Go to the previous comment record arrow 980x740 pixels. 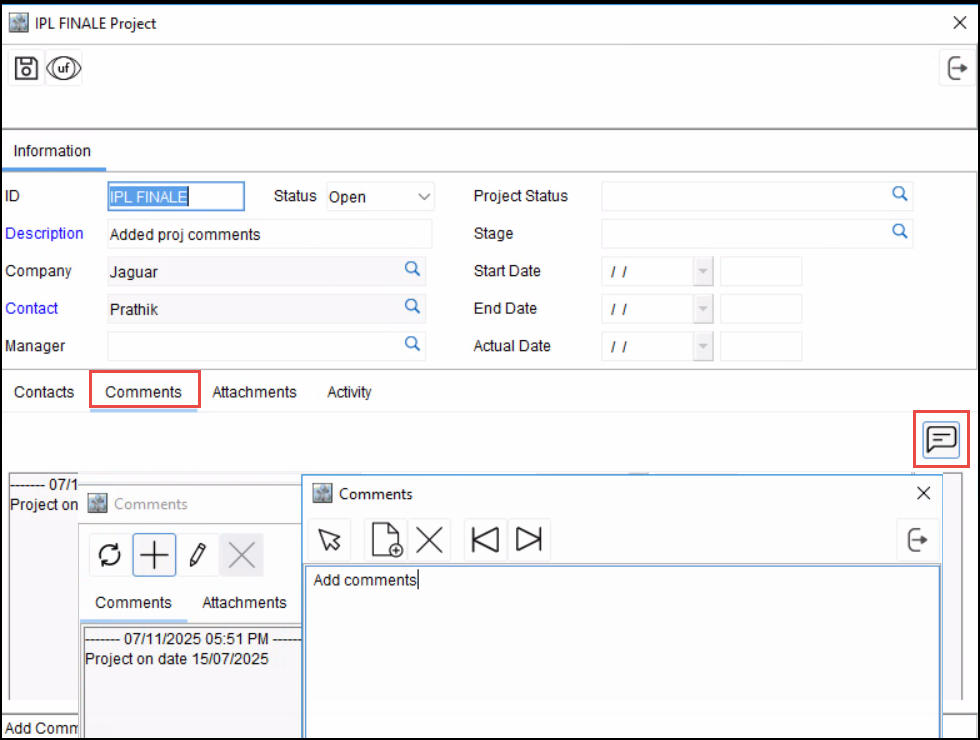point(485,540)
